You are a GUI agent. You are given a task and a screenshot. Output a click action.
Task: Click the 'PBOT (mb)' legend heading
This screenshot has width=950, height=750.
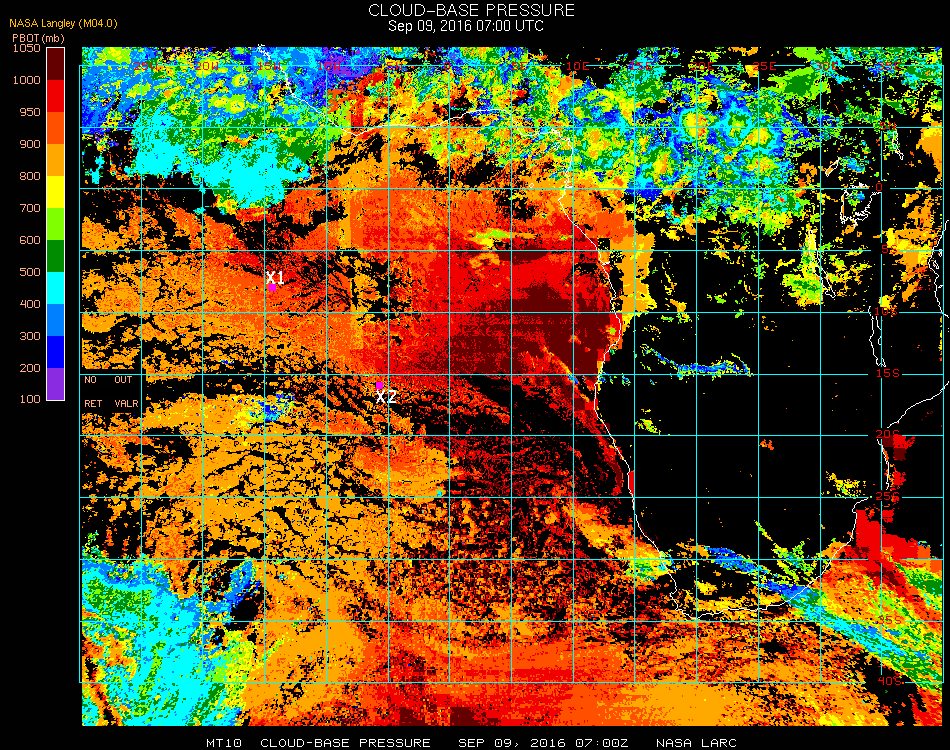pos(38,38)
